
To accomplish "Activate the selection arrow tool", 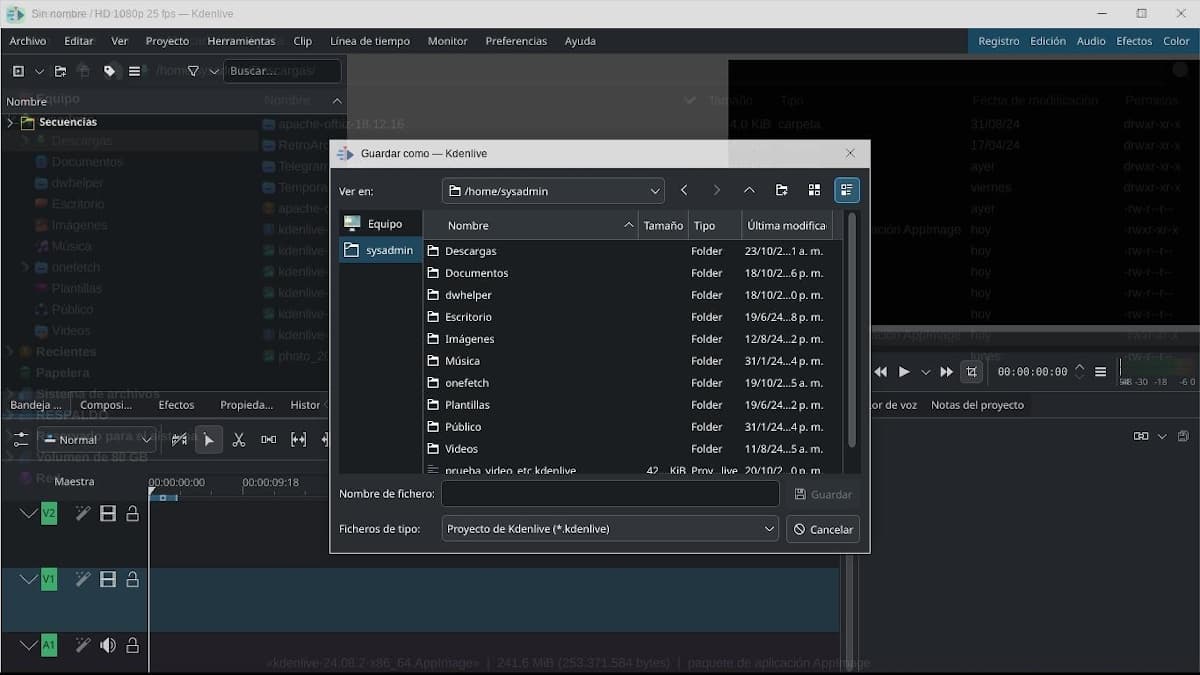I will 209,439.
